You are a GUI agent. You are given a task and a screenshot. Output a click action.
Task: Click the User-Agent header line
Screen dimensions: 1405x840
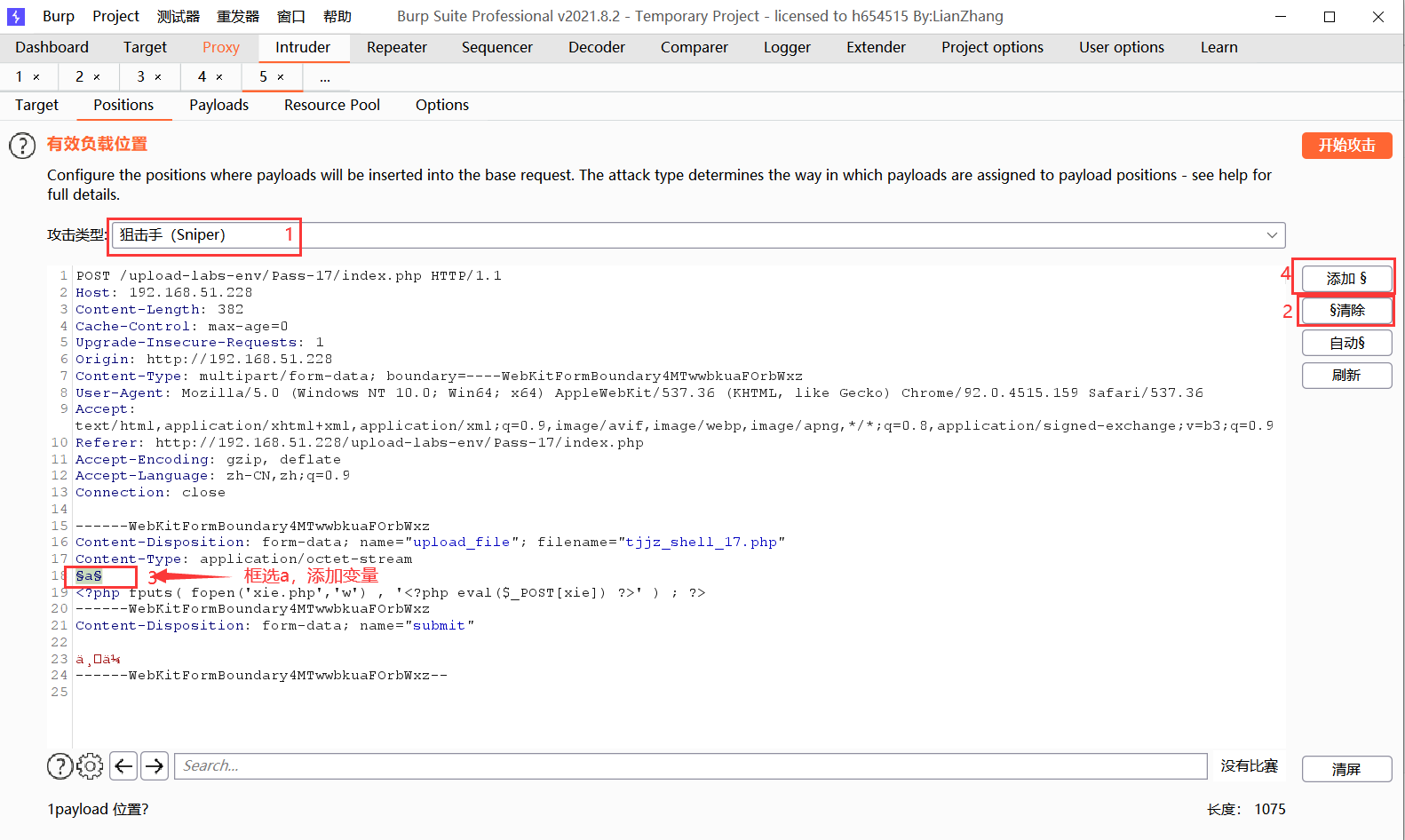[639, 392]
